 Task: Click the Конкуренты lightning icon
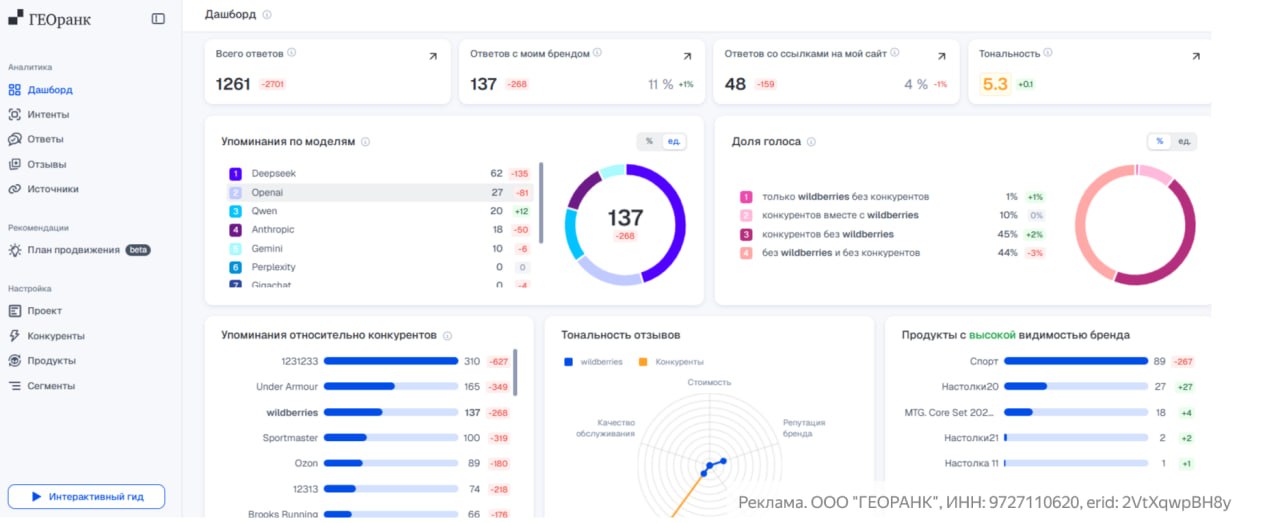pos(15,336)
